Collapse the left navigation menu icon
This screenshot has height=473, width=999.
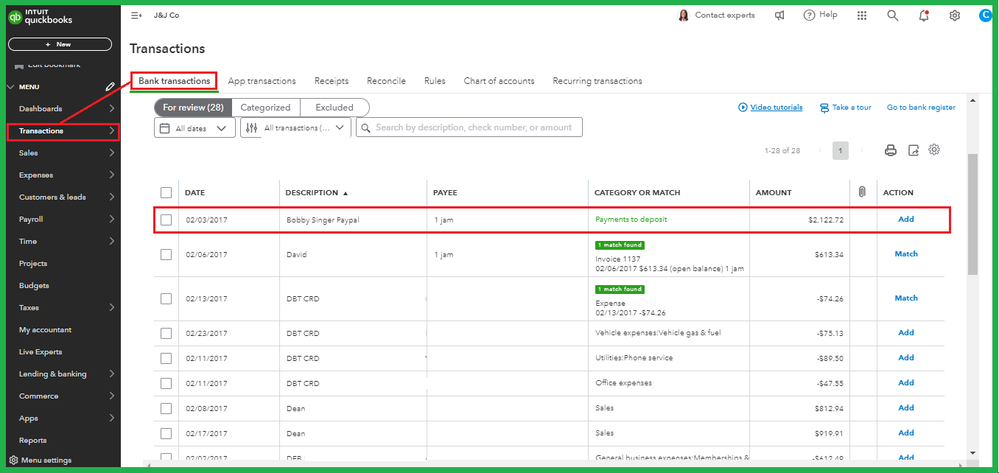[136, 16]
